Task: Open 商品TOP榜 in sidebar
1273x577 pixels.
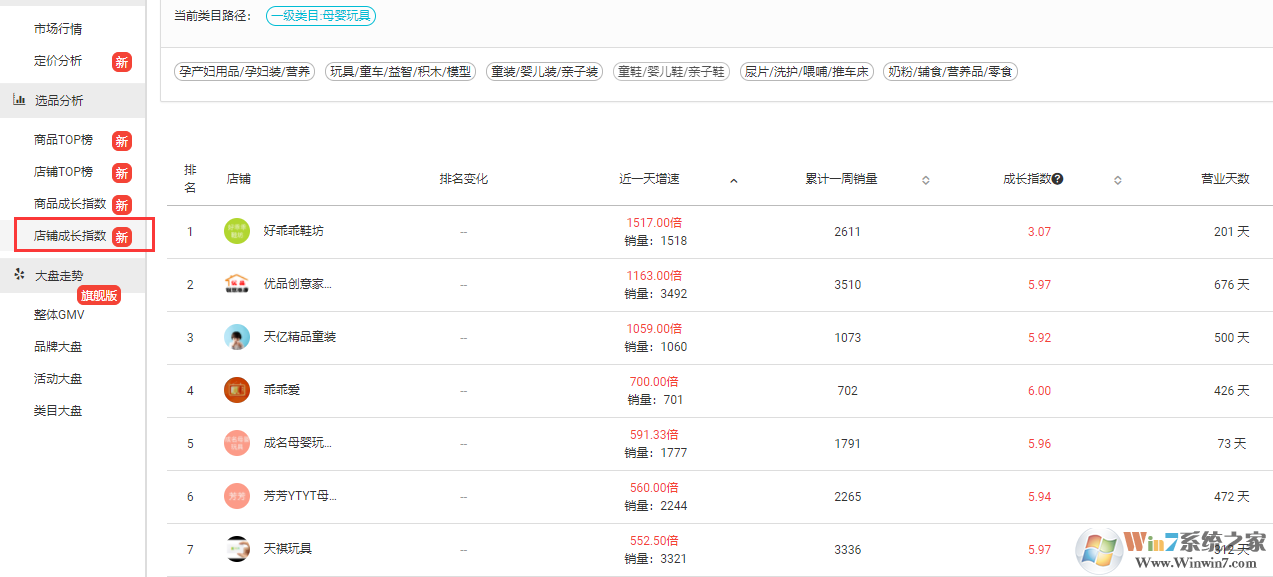Action: pyautogui.click(x=63, y=140)
